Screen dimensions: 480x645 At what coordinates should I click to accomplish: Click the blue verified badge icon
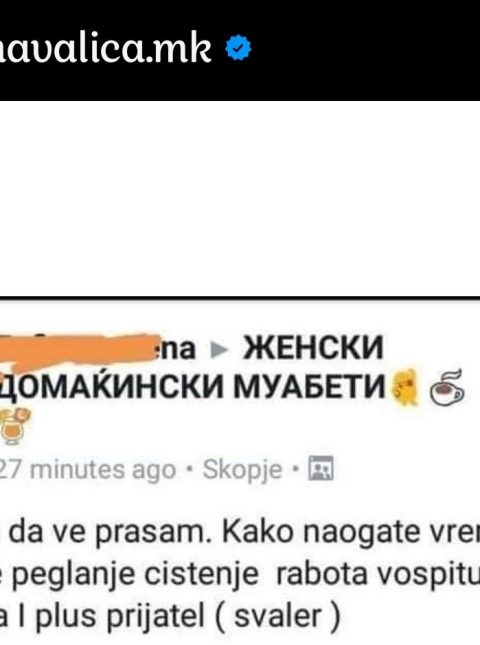tap(238, 48)
